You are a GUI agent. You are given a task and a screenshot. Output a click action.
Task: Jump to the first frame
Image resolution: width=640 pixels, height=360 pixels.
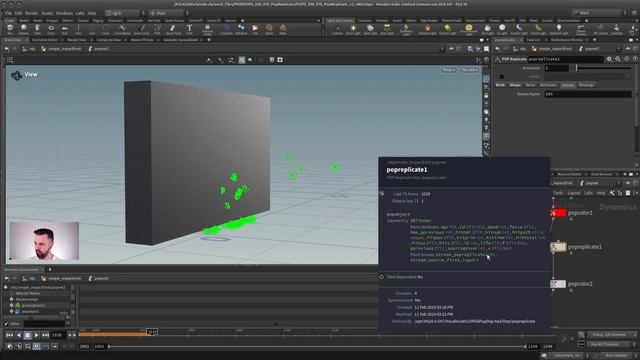[x=9, y=335]
